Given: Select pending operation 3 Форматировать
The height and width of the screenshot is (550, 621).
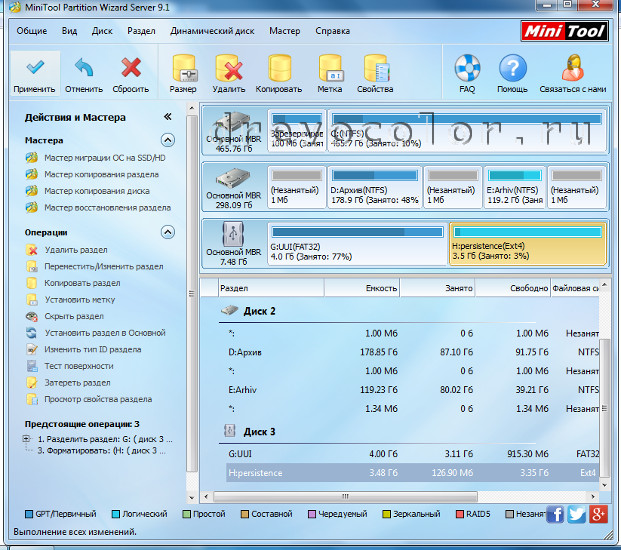Looking at the screenshot, I should (101, 451).
